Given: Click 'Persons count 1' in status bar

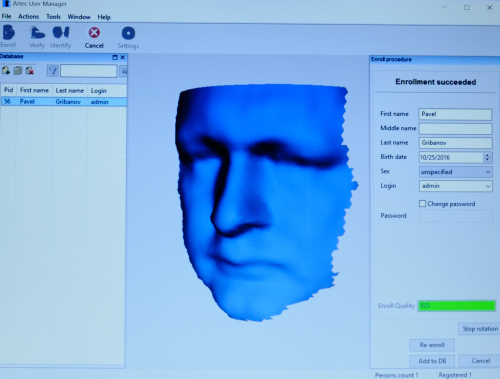Looking at the screenshot, I should [396, 375].
